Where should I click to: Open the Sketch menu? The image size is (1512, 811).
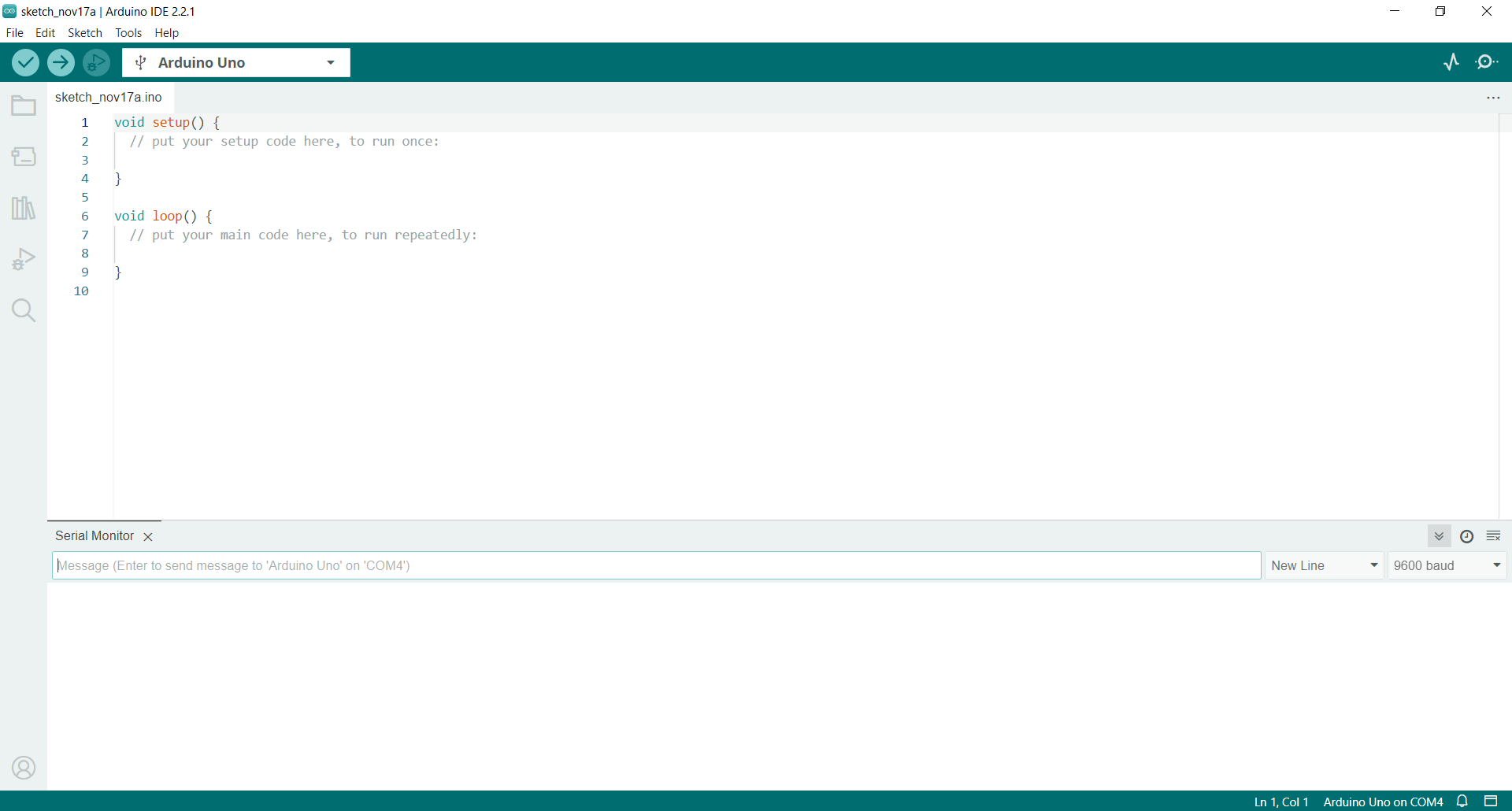(x=85, y=33)
